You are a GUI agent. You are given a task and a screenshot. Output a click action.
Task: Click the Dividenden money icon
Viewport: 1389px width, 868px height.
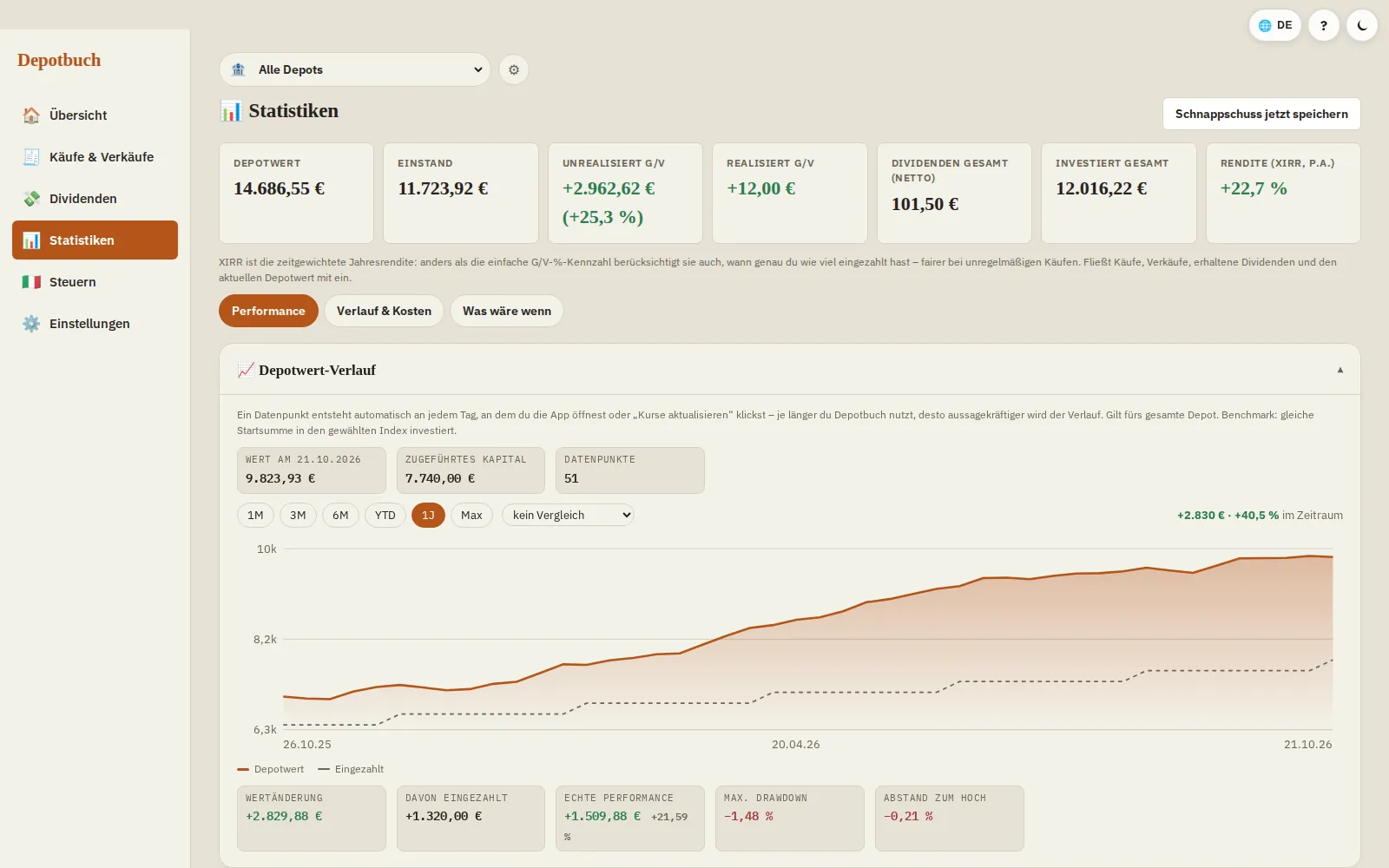pos(31,199)
